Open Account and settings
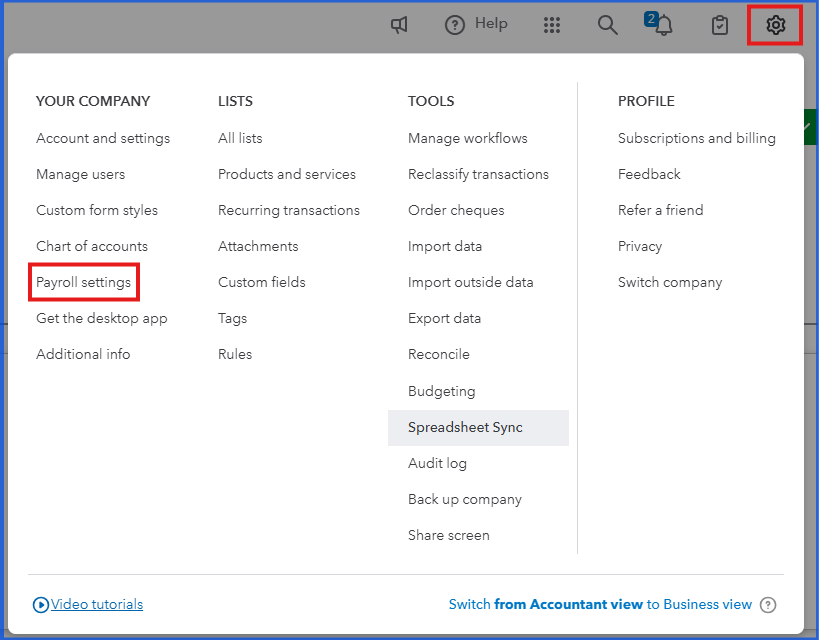The width and height of the screenshot is (819, 640). point(103,138)
